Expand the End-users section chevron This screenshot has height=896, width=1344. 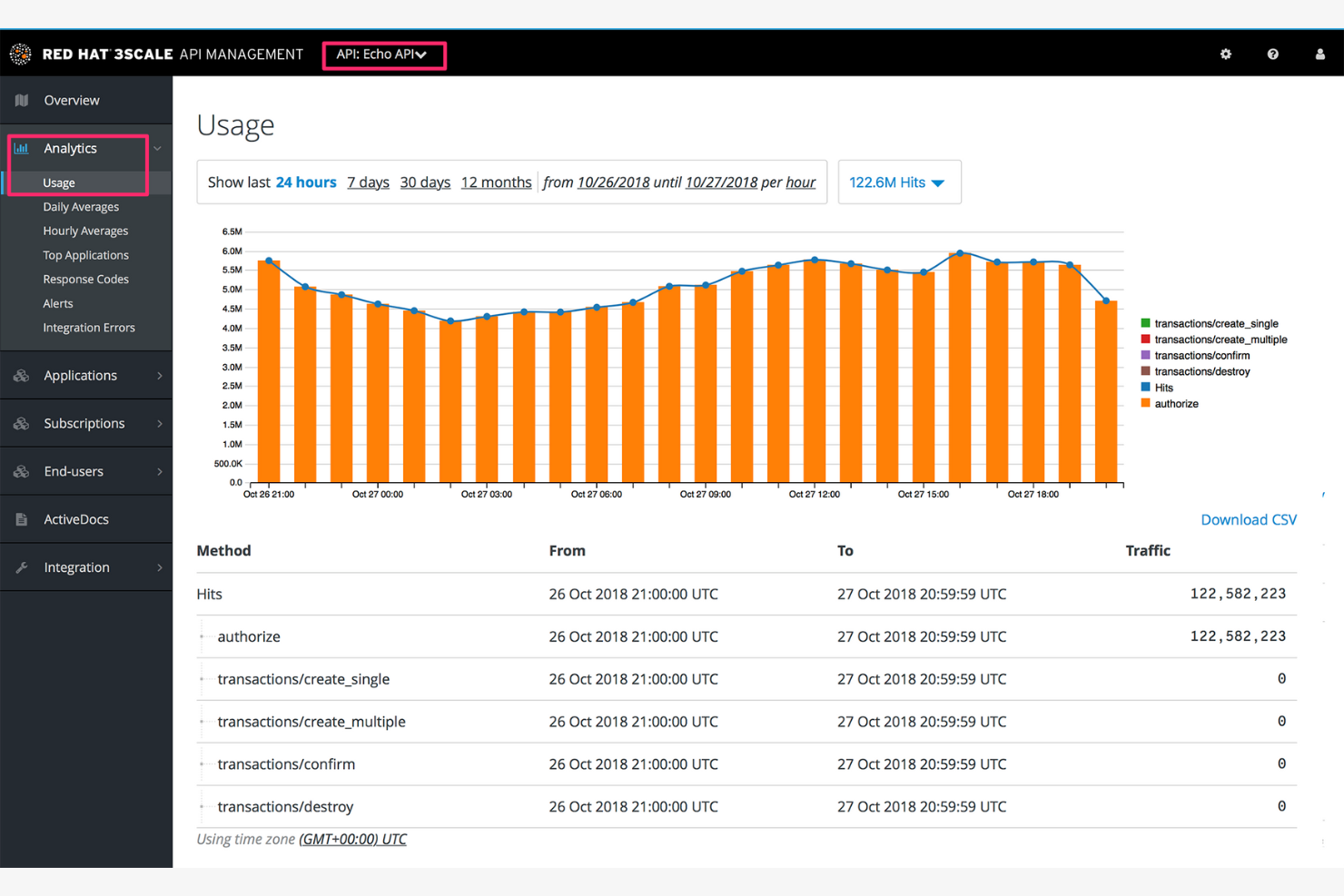point(160,472)
